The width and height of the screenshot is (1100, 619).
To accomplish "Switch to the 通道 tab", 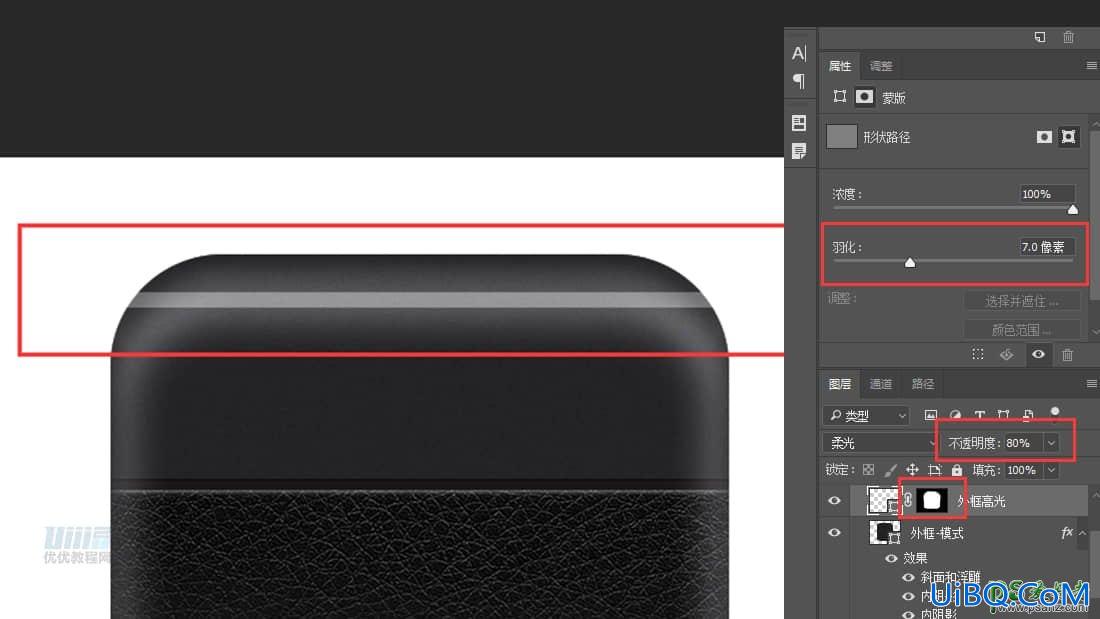I will (881, 384).
